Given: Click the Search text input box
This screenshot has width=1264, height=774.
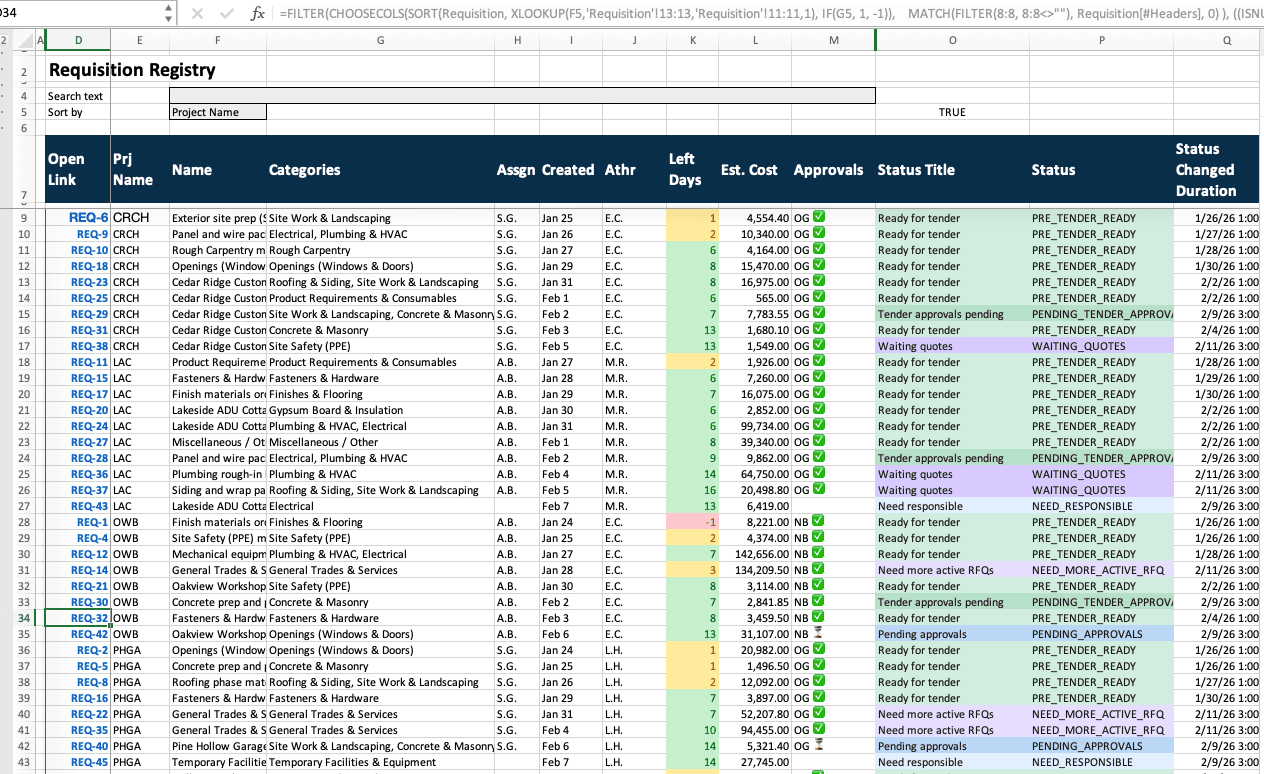Looking at the screenshot, I should click(x=522, y=96).
